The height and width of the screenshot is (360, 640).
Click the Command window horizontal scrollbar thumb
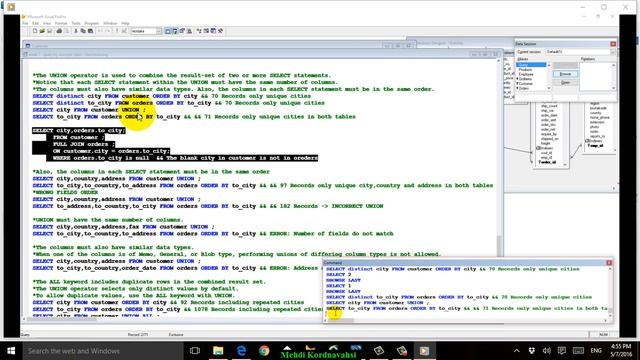pos(340,320)
